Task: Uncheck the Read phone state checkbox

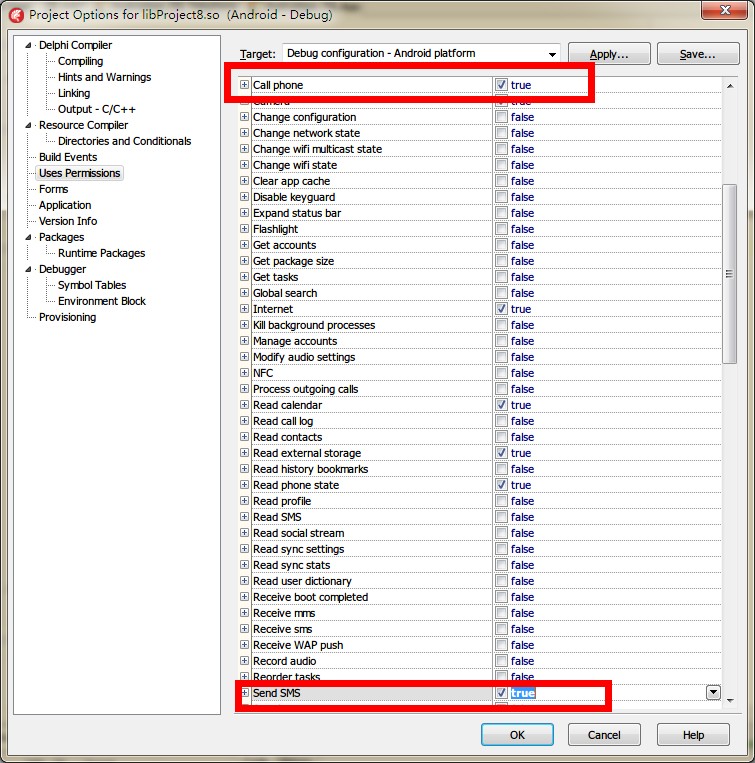Action: pos(501,485)
